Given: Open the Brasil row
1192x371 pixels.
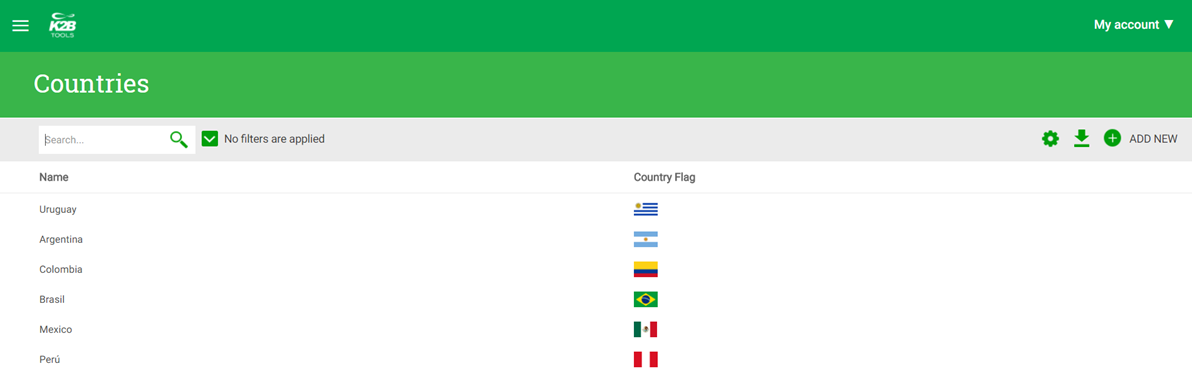Looking at the screenshot, I should tap(52, 300).
